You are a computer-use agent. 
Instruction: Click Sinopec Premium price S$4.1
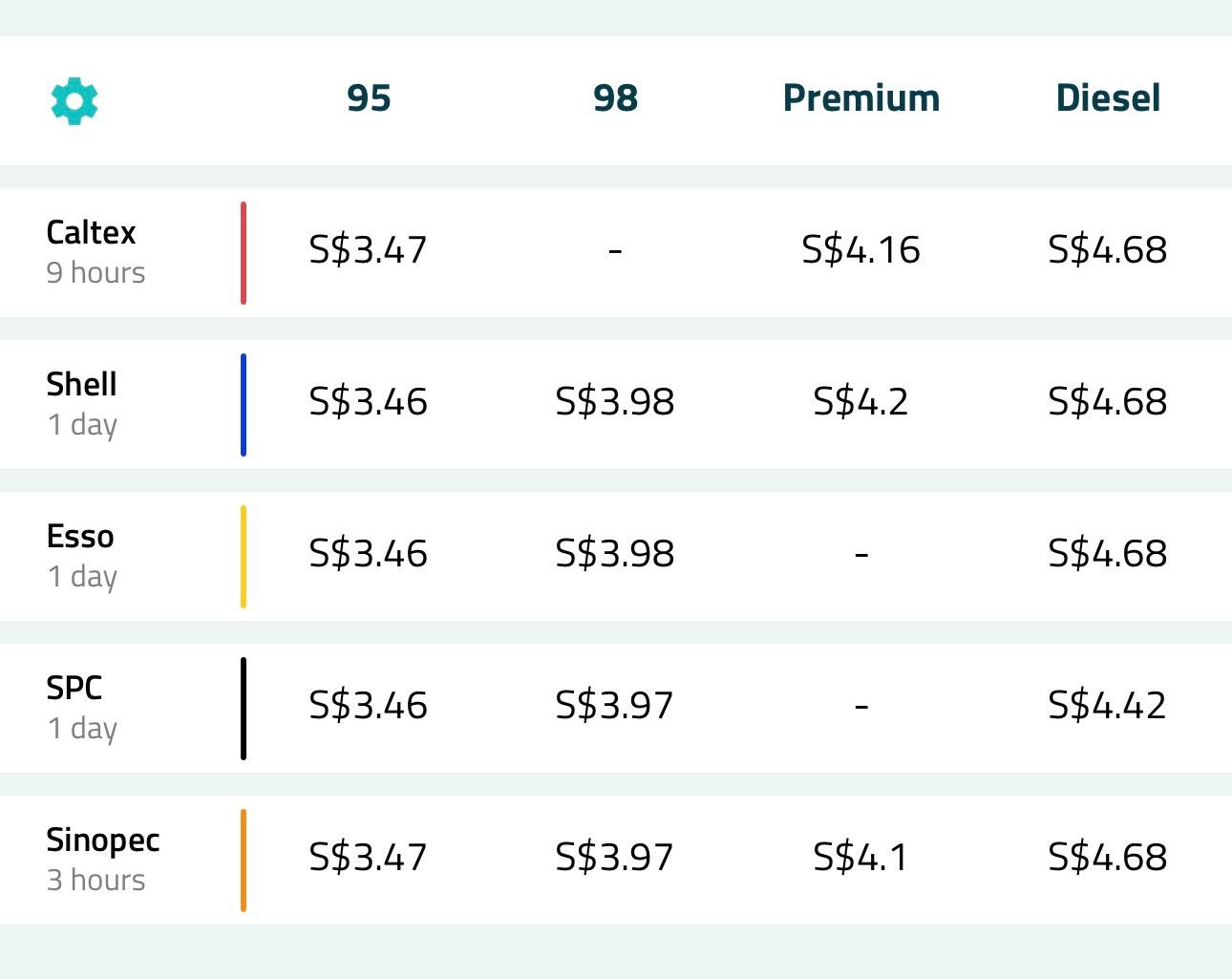[x=860, y=858]
